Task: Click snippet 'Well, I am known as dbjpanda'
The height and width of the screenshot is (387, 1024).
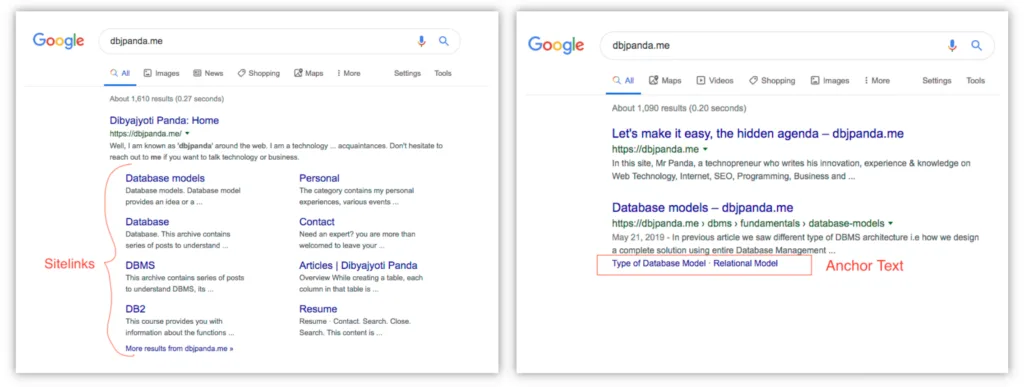Action: click(x=276, y=151)
